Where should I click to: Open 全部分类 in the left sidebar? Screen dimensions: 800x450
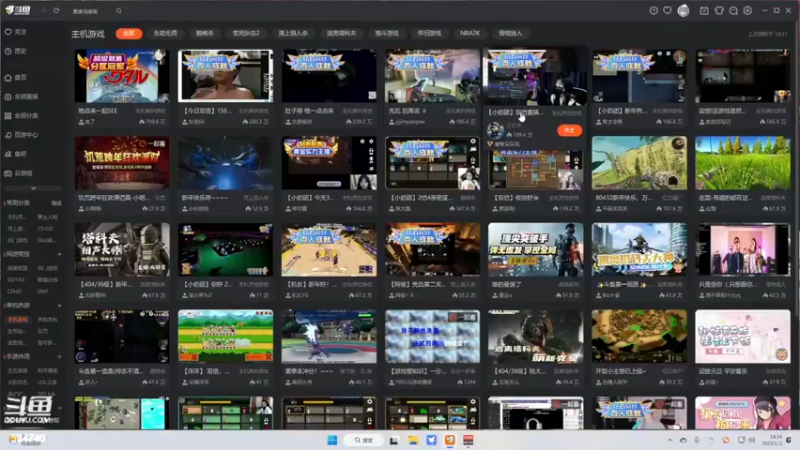point(21,116)
